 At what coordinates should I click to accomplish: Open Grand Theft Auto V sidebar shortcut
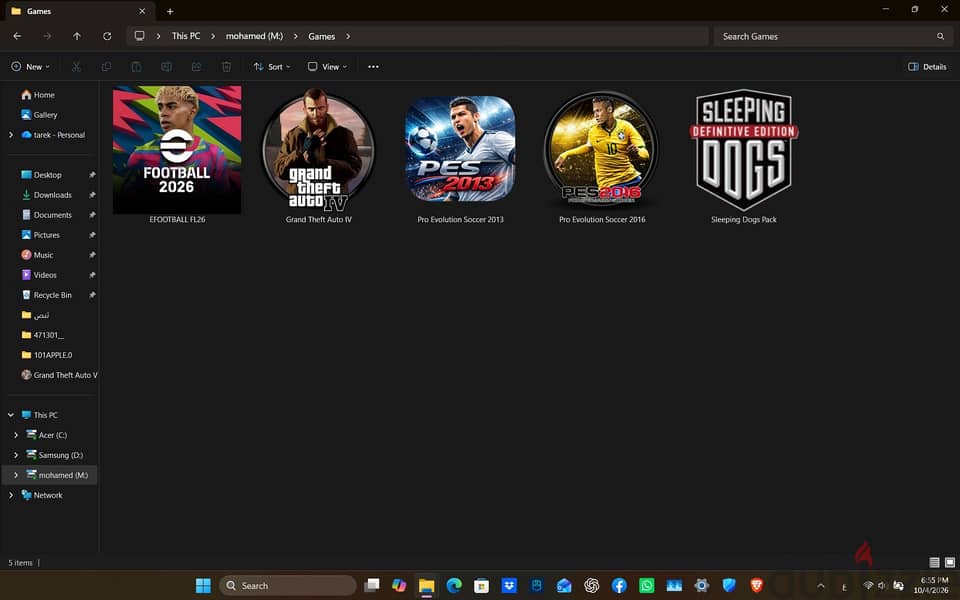[59, 375]
